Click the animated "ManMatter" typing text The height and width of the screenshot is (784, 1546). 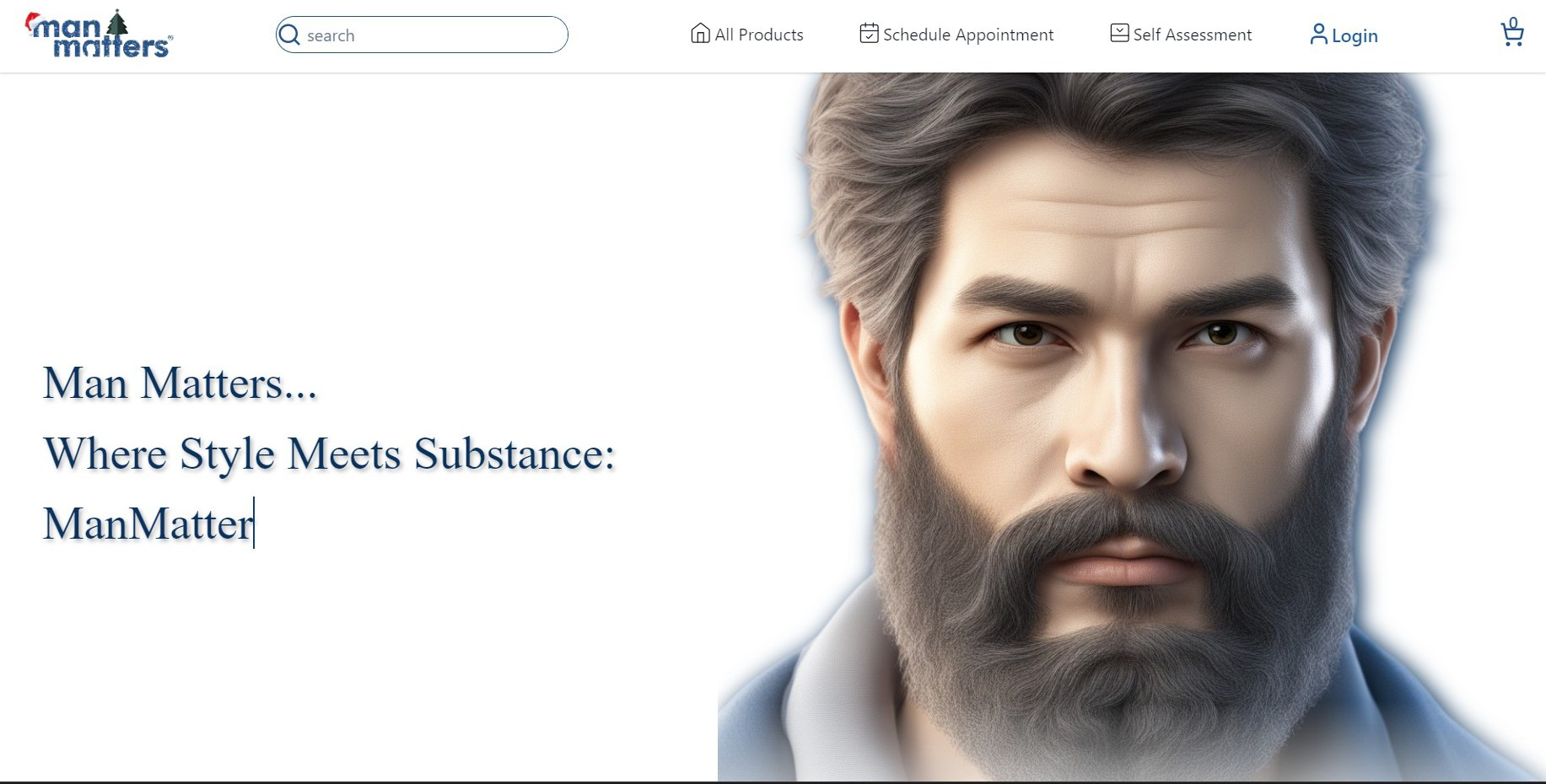tap(148, 524)
